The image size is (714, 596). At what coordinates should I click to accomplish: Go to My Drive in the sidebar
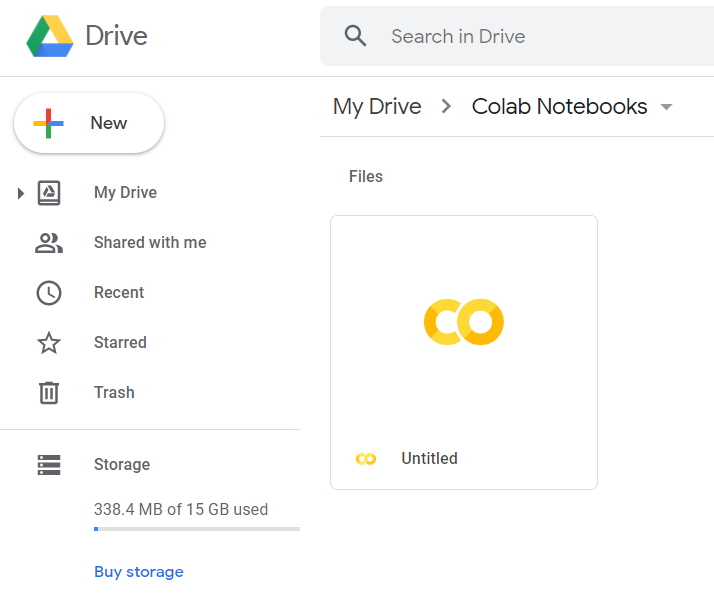click(x=125, y=193)
